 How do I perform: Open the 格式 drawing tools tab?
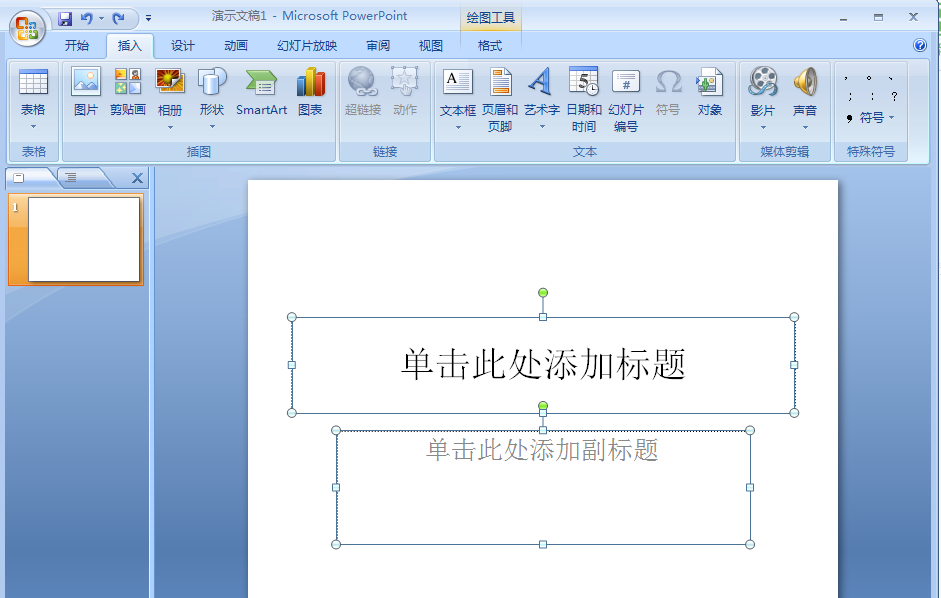490,46
